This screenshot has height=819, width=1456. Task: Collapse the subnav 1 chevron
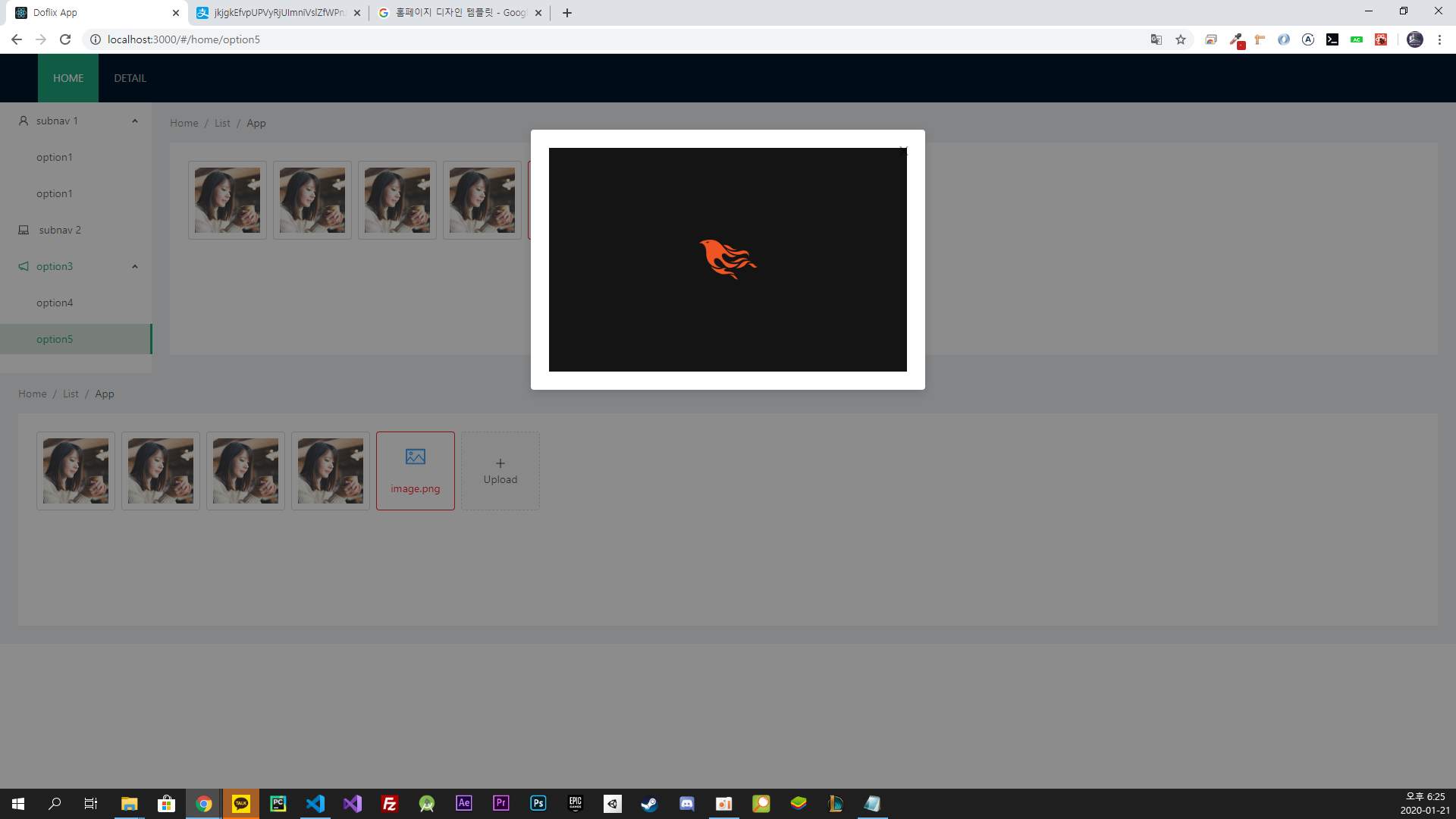135,121
